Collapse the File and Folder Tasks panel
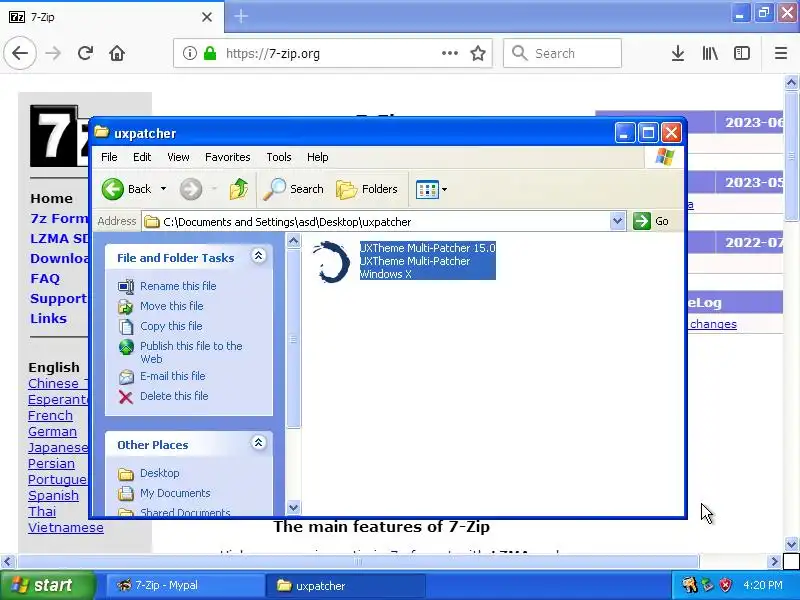The width and height of the screenshot is (800, 600). point(258,256)
